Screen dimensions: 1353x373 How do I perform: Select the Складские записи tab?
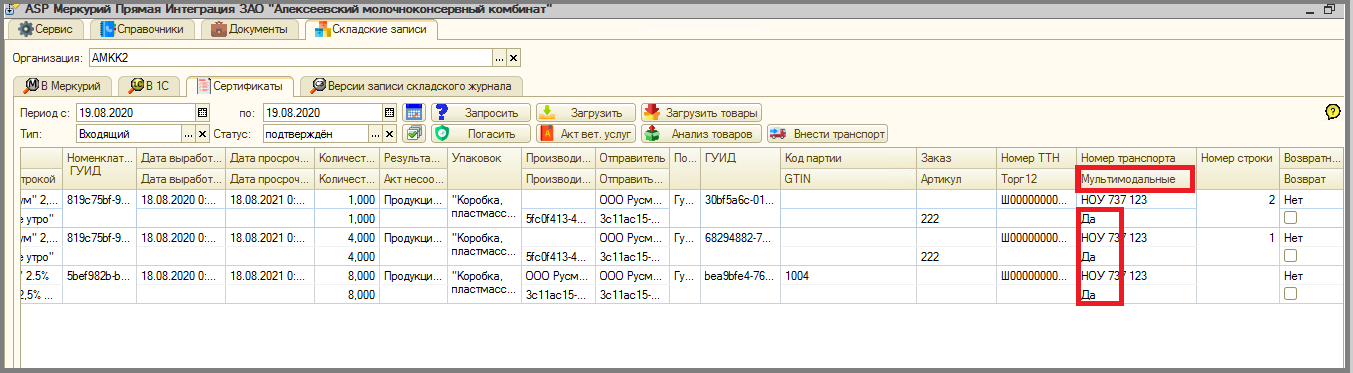(371, 29)
